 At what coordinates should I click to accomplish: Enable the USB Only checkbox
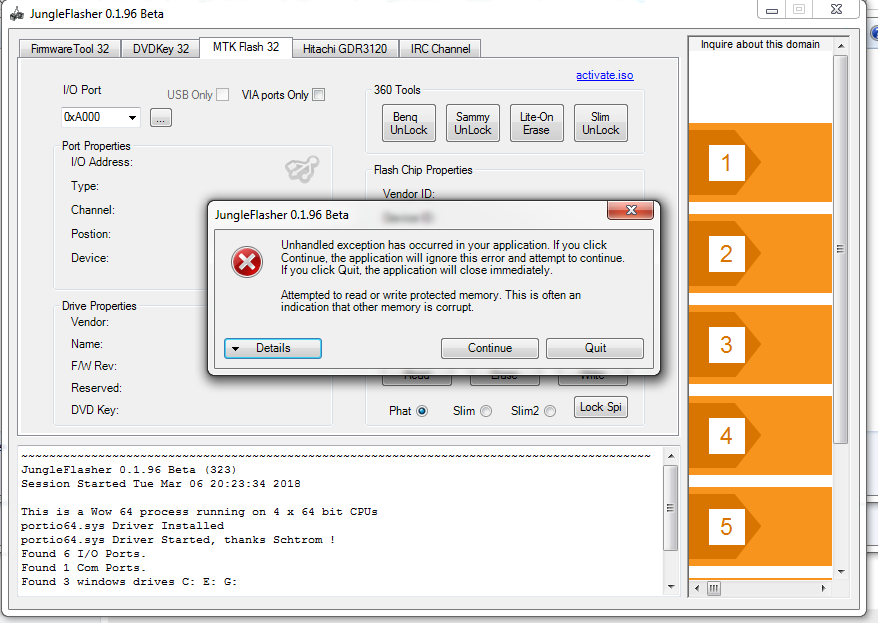[222, 95]
